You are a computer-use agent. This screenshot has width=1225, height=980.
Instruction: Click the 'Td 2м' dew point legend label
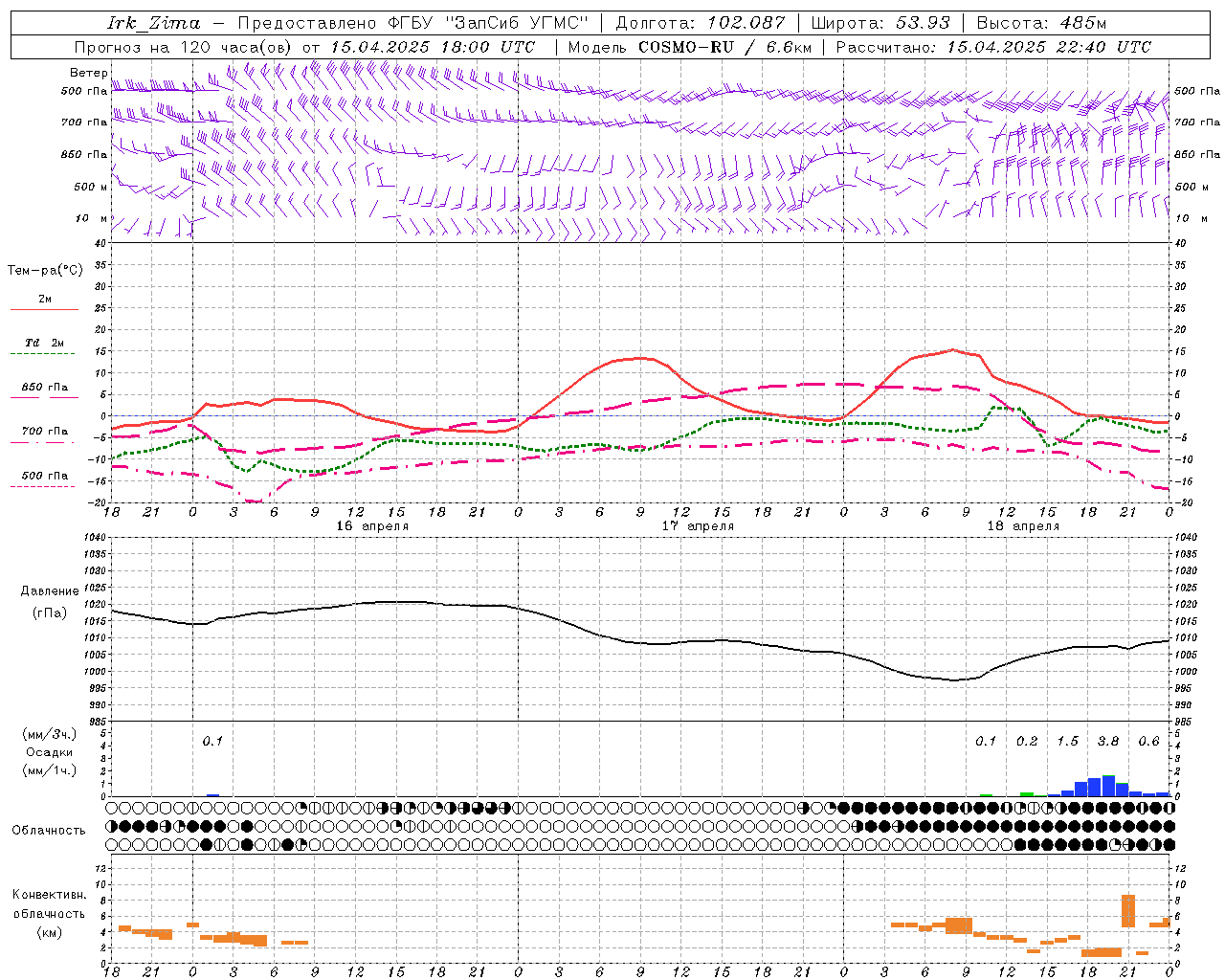[44, 343]
